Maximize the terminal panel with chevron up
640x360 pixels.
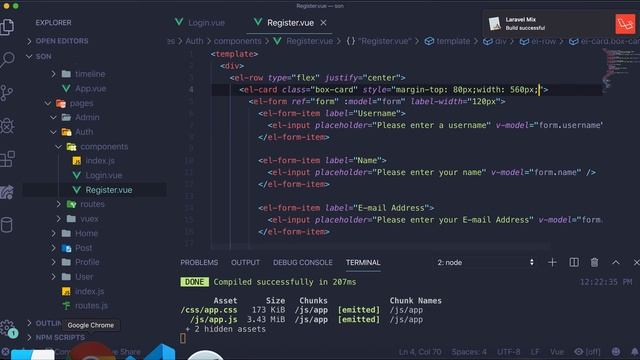click(616, 262)
